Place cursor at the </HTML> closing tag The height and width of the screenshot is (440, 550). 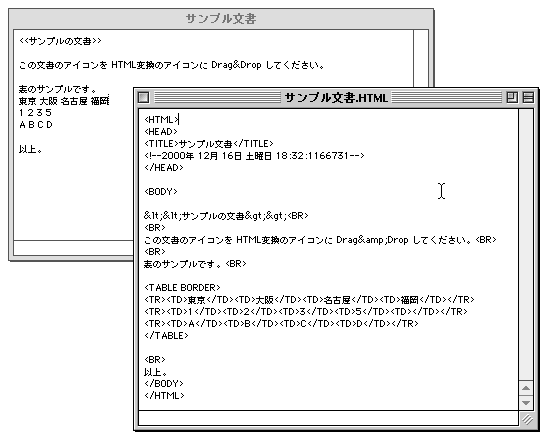click(x=164, y=396)
